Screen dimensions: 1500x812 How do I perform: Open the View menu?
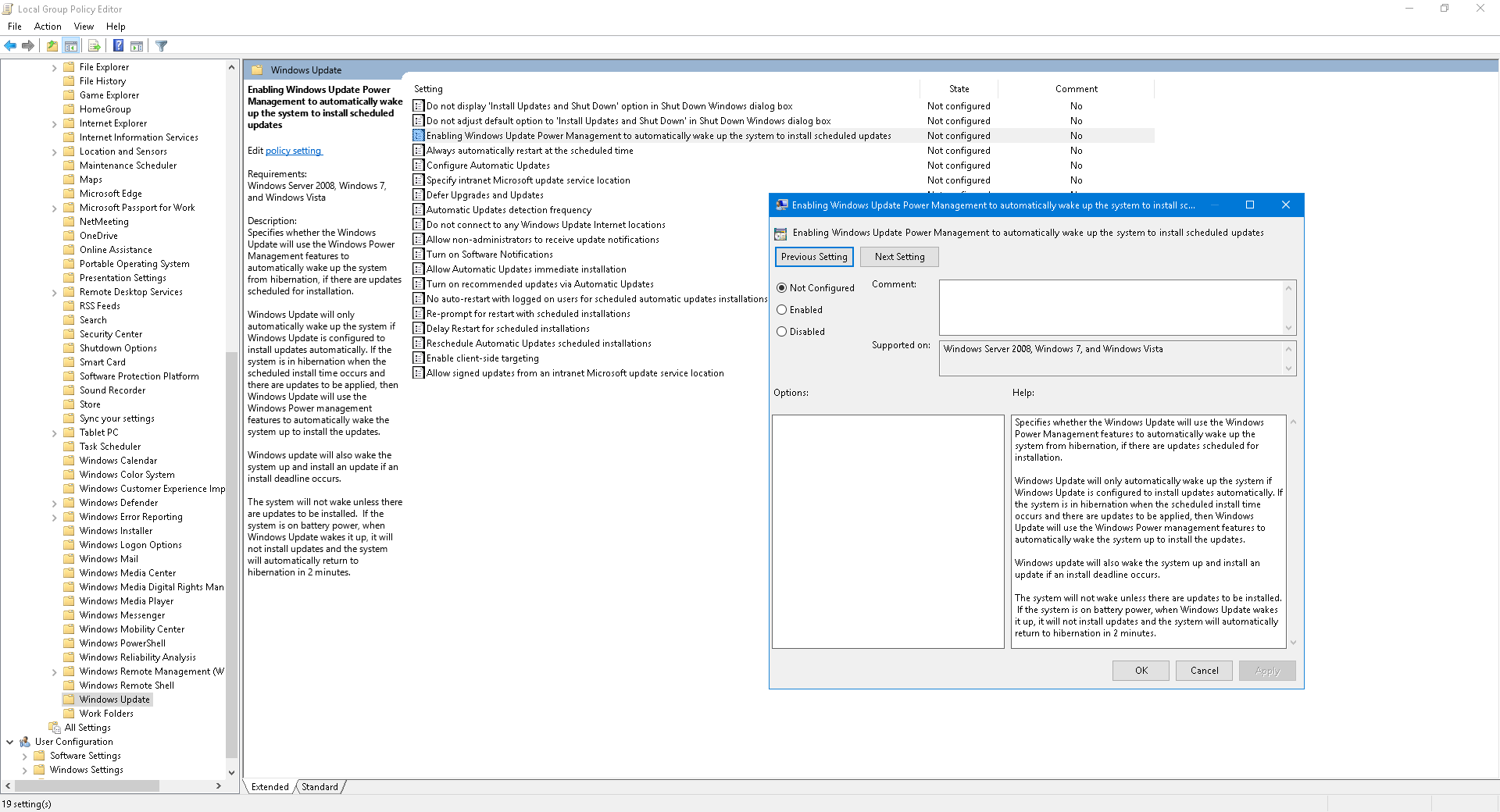[84, 27]
